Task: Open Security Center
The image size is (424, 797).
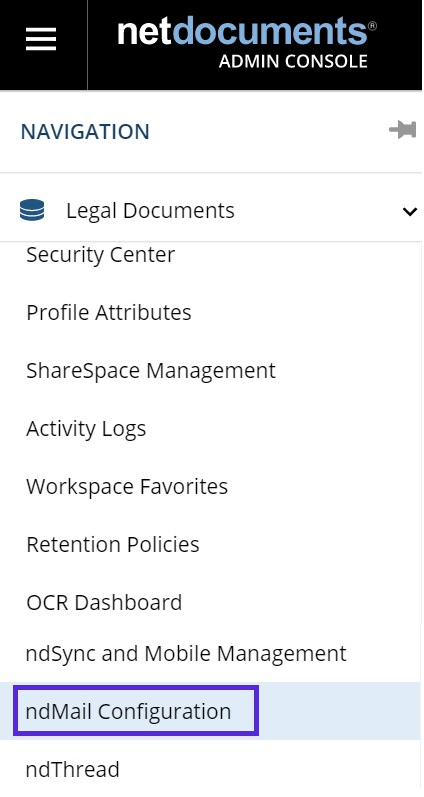Action: tap(101, 255)
